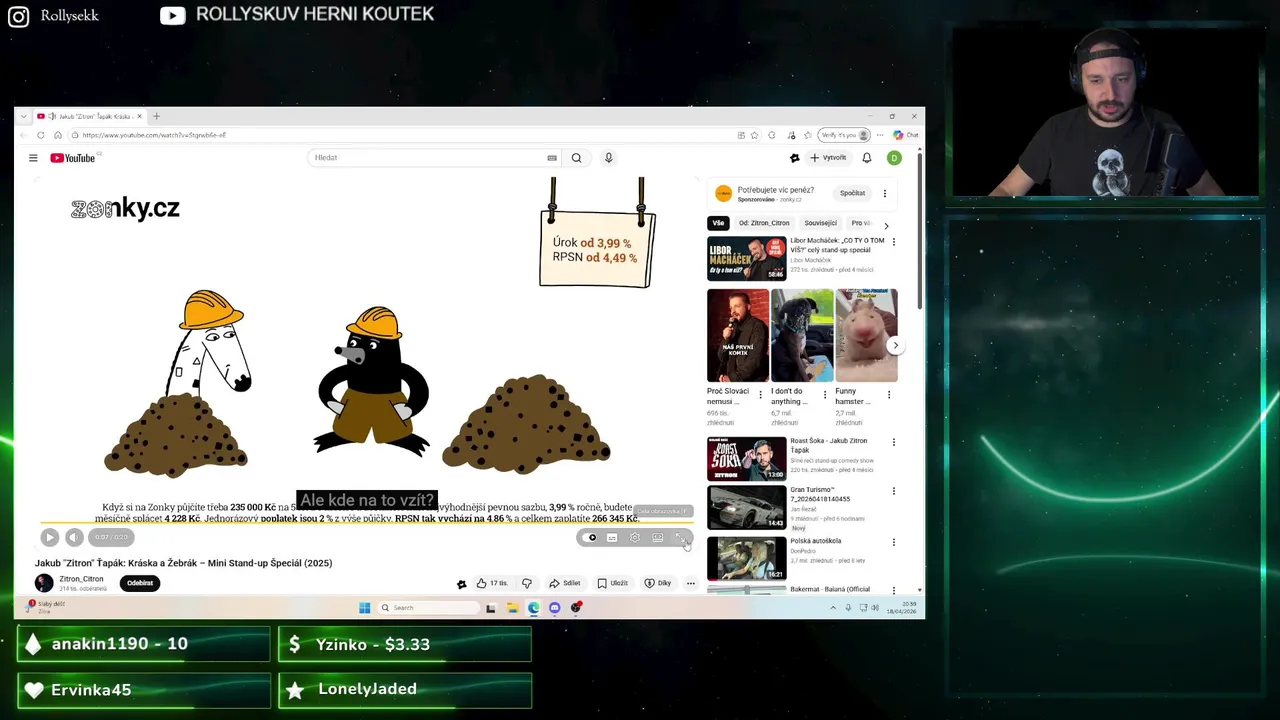
Task: Subscribe with the Odebírat button
Action: coord(140,583)
